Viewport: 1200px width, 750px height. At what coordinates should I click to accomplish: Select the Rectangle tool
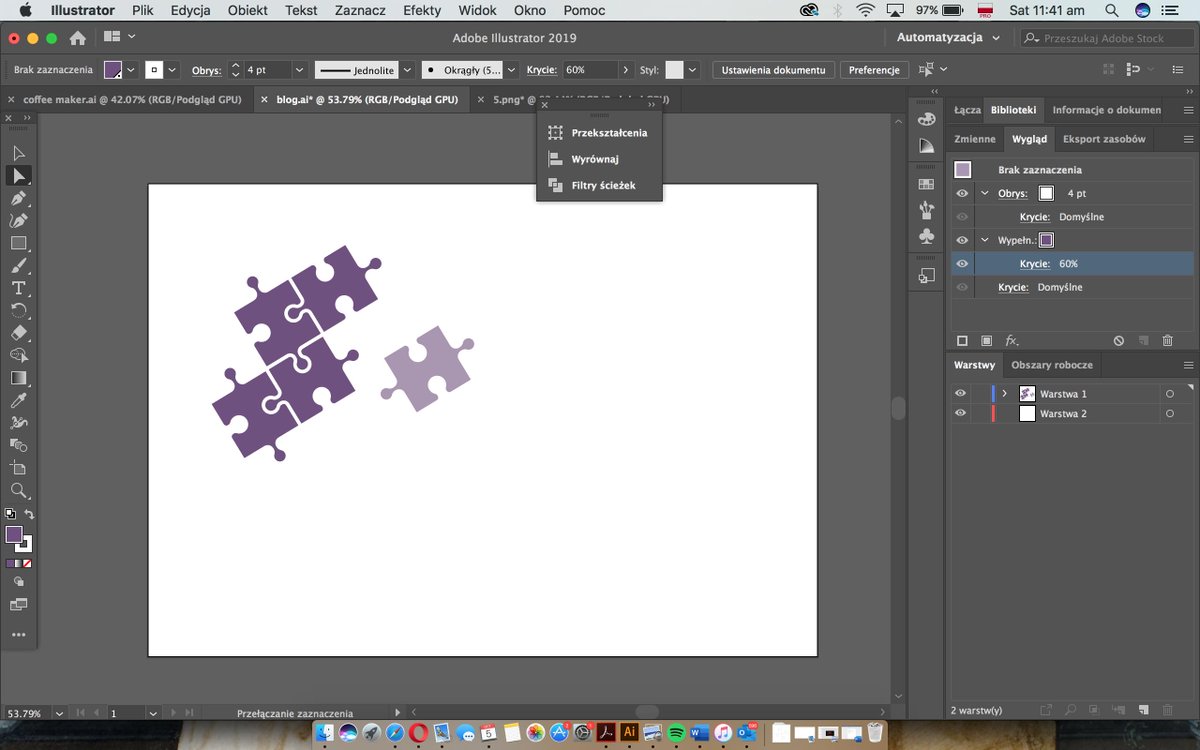[x=19, y=243]
